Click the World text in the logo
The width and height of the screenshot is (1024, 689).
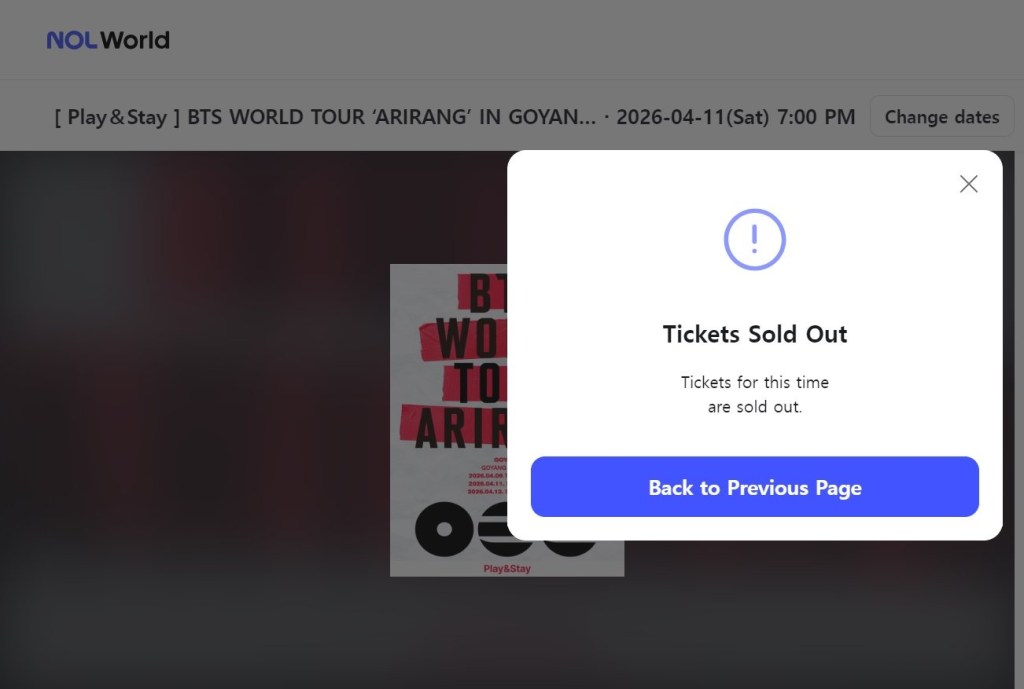(x=135, y=41)
